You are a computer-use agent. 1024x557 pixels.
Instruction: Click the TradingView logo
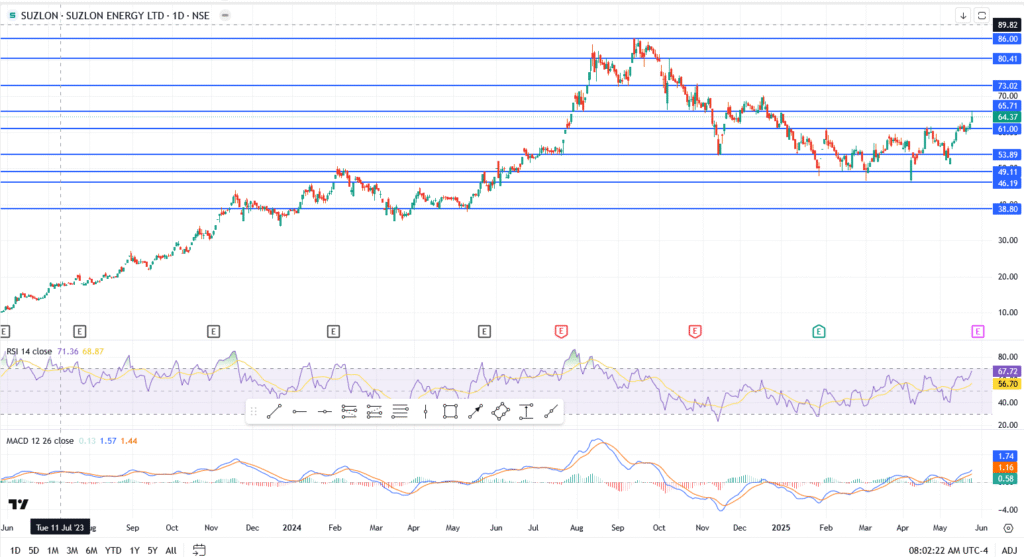pyautogui.click(x=17, y=504)
